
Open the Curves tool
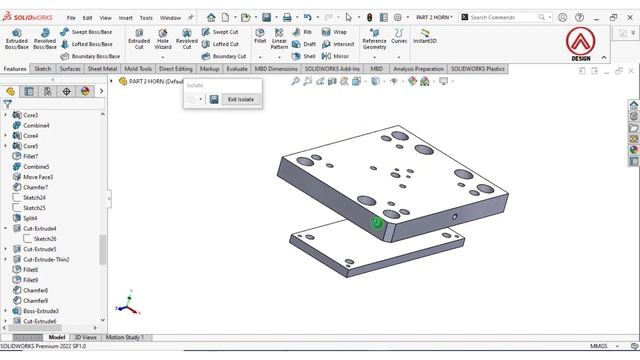[x=399, y=36]
